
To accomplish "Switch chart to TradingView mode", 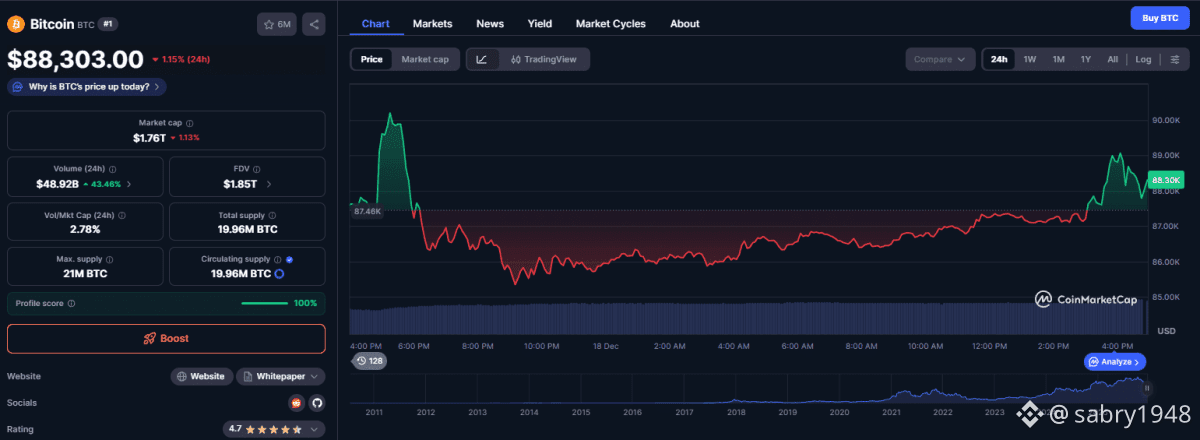I will pyautogui.click(x=543, y=60).
